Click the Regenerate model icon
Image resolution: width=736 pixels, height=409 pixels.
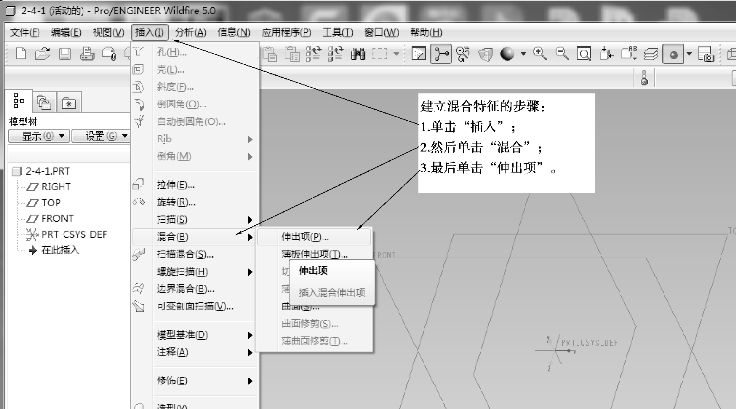coord(314,54)
